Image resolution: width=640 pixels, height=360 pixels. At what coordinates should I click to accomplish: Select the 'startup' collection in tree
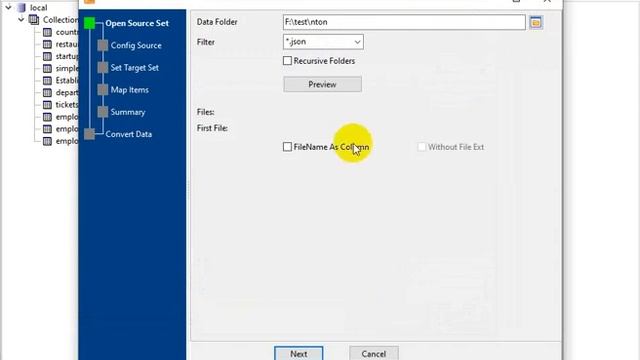pos(67,56)
